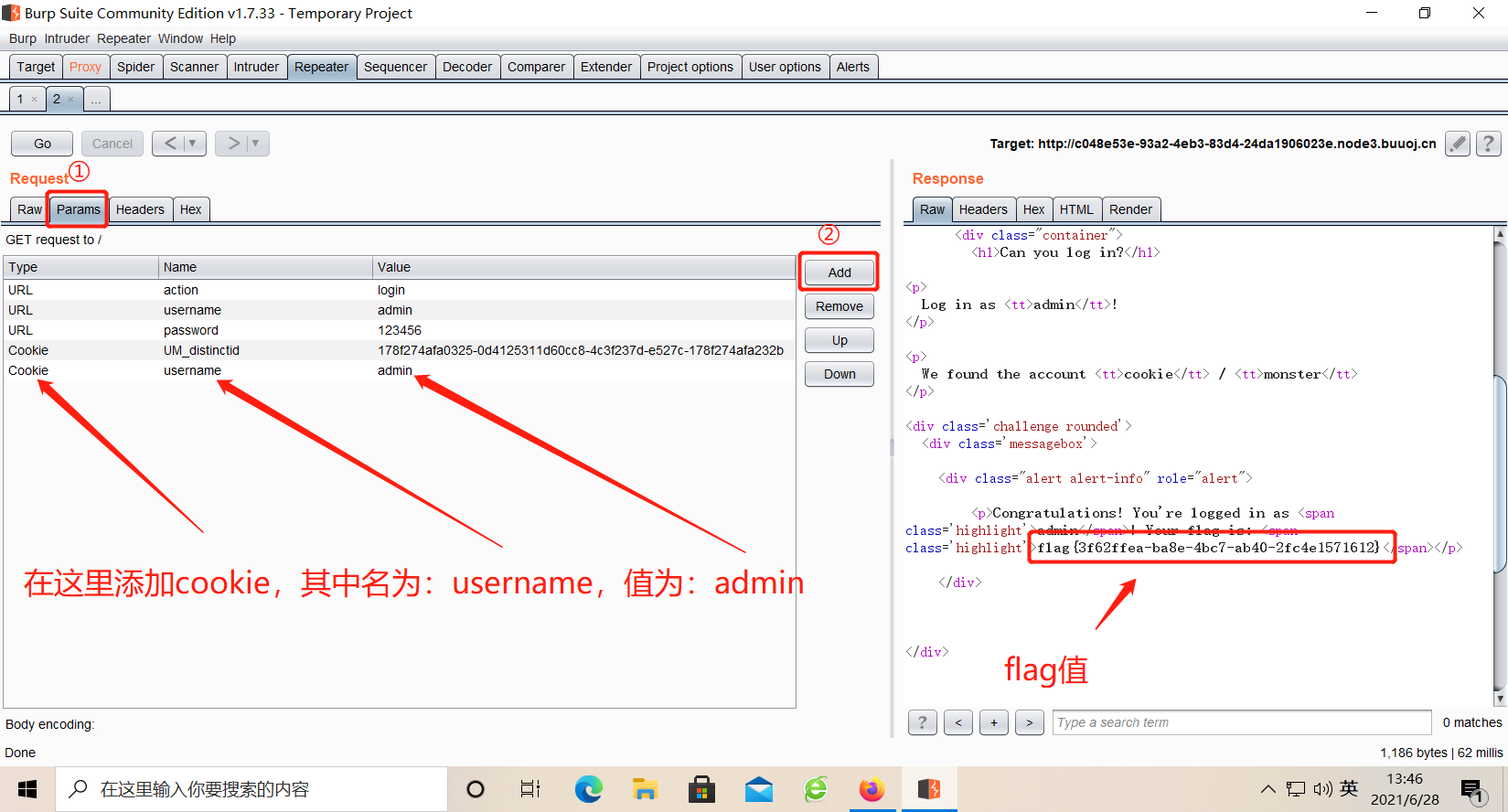This screenshot has height=812, width=1508.
Task: Select the UM_distinctid cookie row
Action: [399, 350]
